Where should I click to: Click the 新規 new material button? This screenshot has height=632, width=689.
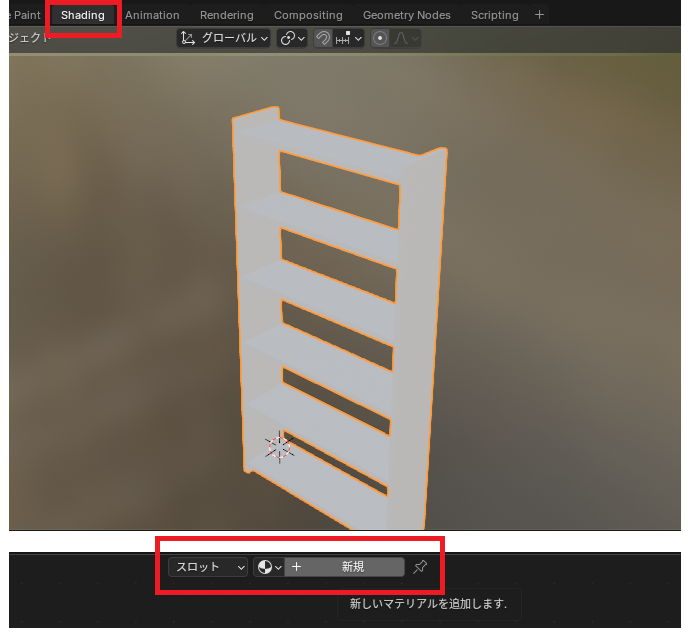point(352,567)
